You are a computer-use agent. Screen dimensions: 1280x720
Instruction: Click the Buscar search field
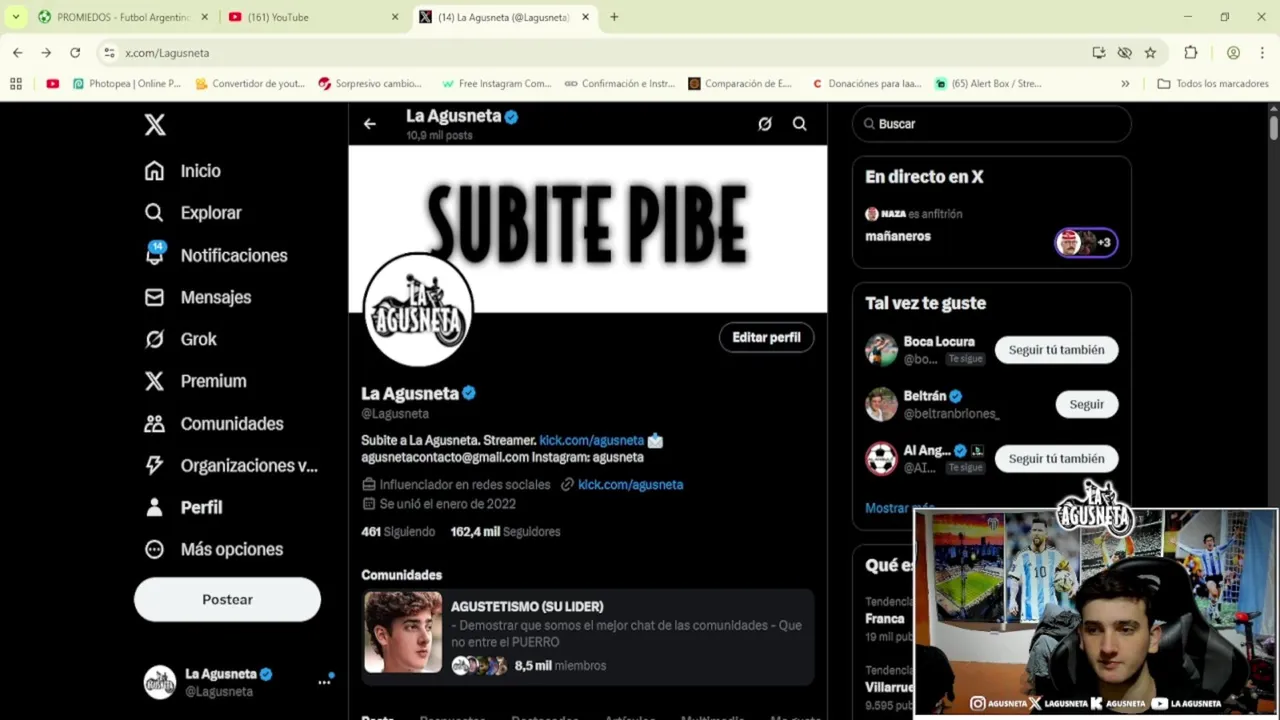(x=992, y=124)
